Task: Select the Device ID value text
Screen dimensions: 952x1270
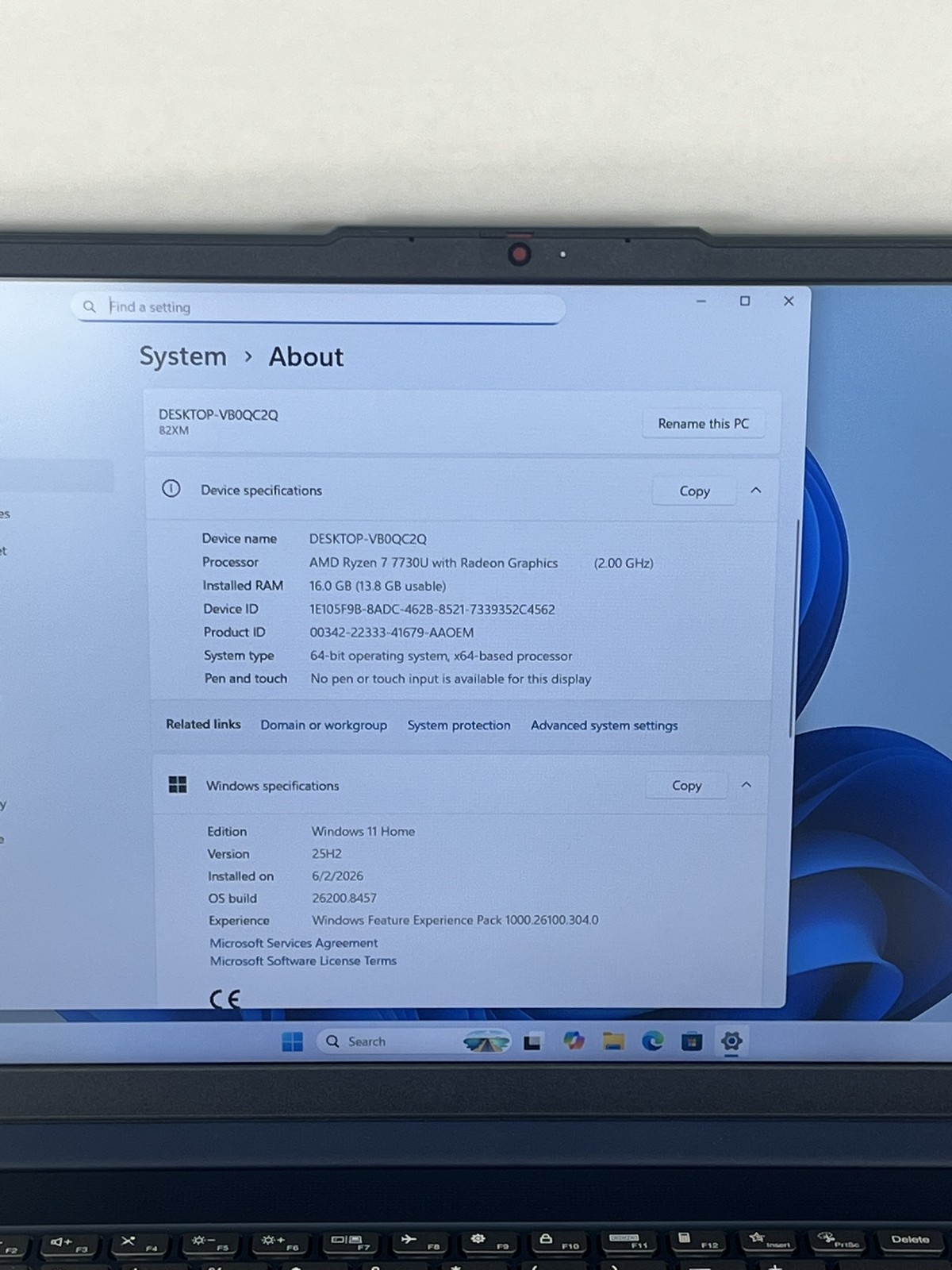Action: pyautogui.click(x=432, y=610)
